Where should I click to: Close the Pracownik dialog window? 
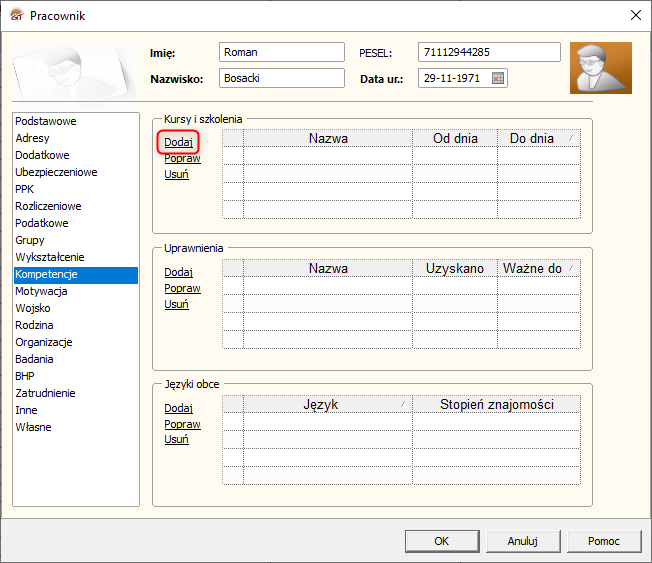pos(635,15)
